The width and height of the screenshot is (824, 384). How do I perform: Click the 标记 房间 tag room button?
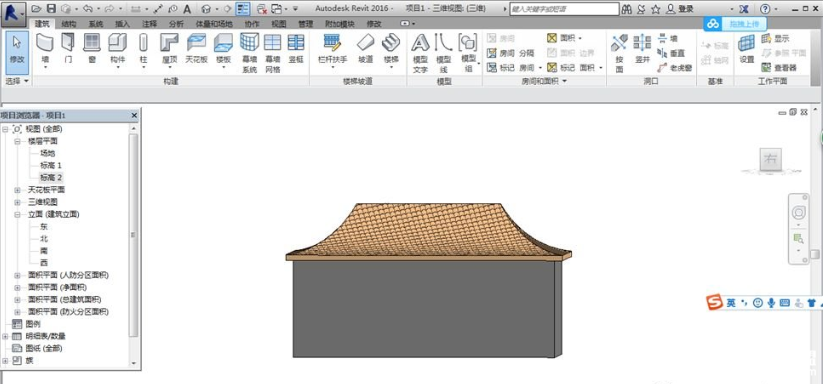pos(510,68)
